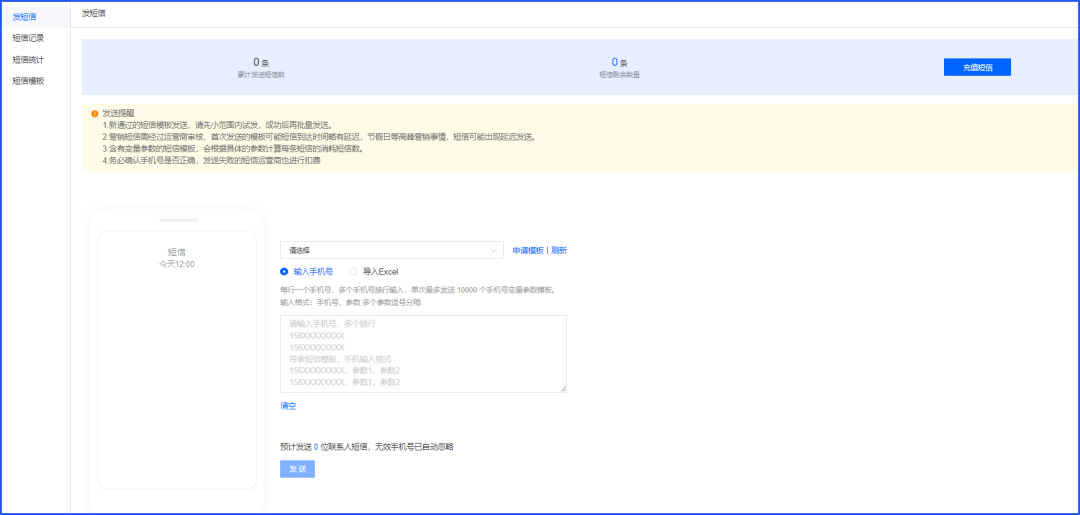
Task: Click the 短信剩余数量 count of 0 条
Action: coord(619,63)
